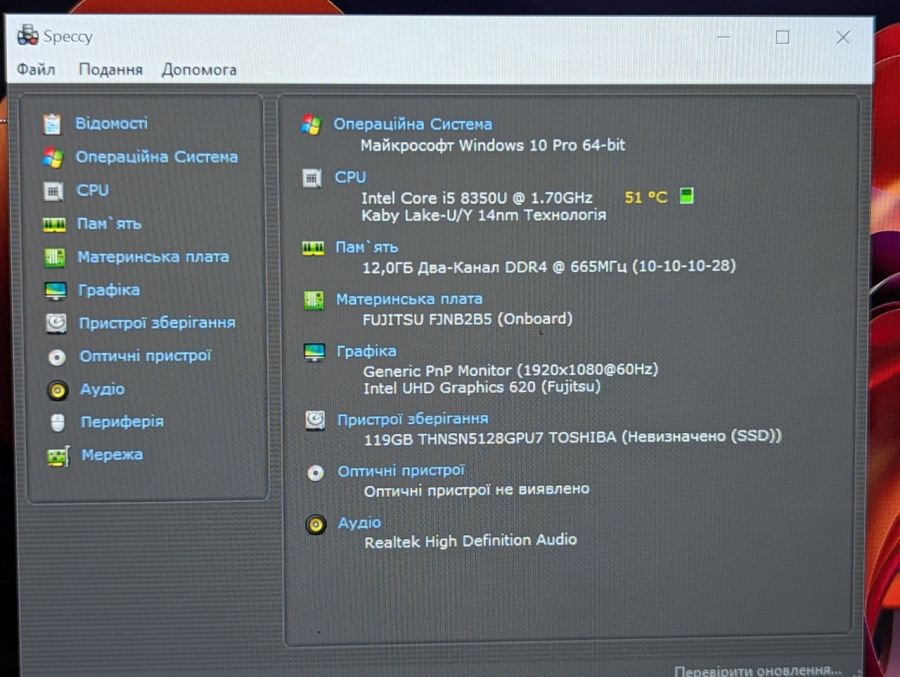Click the monitor icon in summary panel

(314, 352)
